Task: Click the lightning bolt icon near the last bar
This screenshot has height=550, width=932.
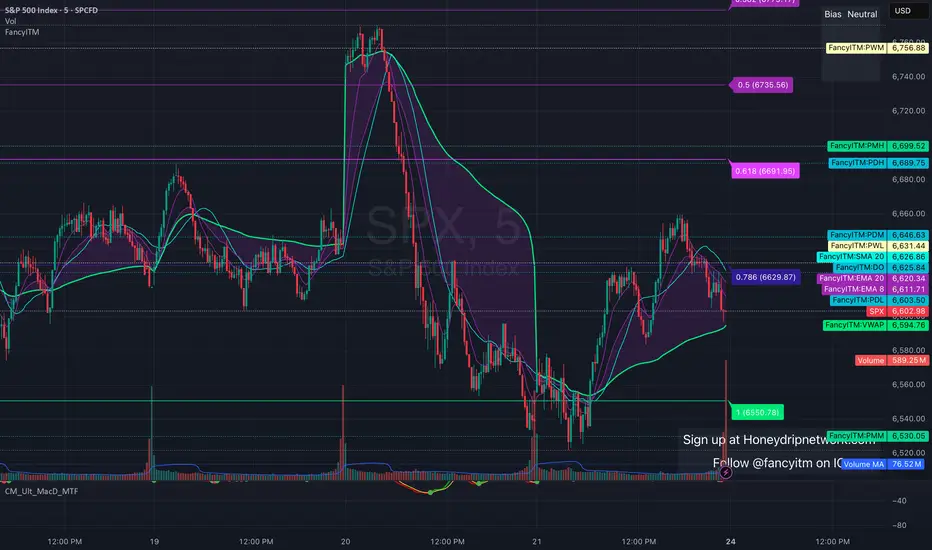Action: pyautogui.click(x=726, y=473)
